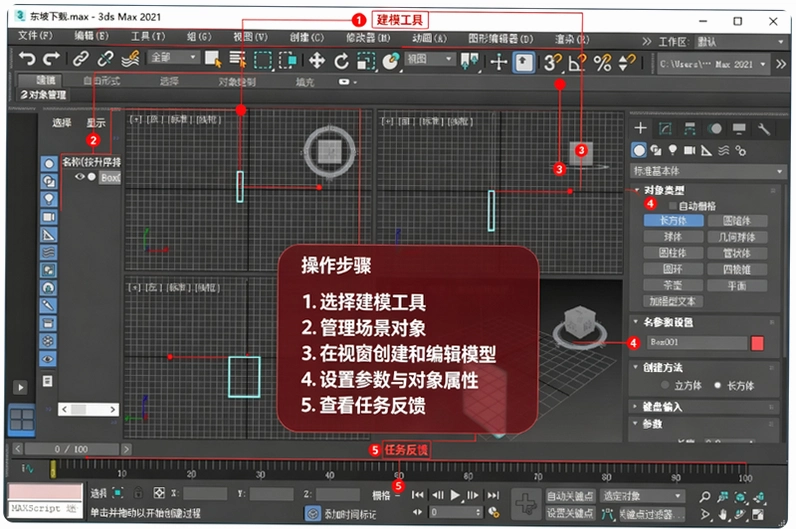The image size is (796, 529).
Task: Click the Undo arrow in main toolbar
Action: coord(27,60)
